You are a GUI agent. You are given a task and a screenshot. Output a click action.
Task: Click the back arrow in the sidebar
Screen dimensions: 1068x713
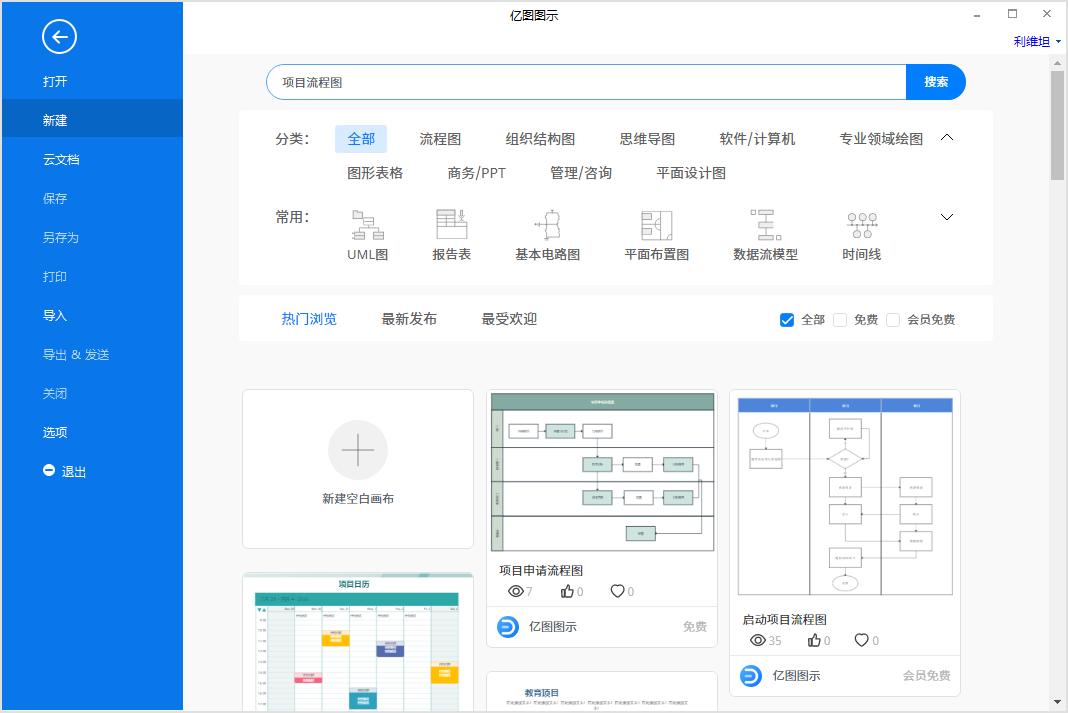click(59, 37)
